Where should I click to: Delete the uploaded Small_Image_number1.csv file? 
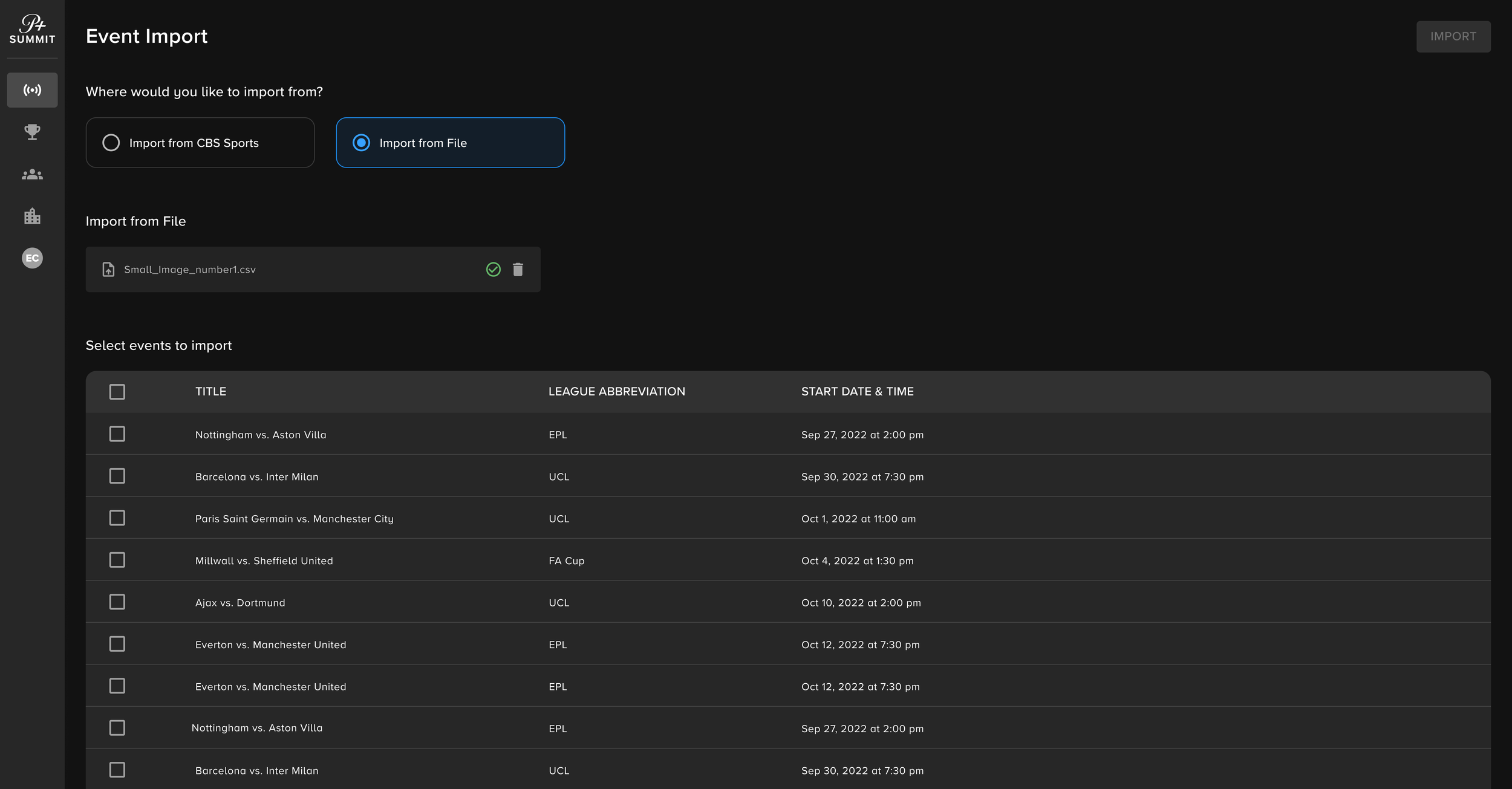518,270
